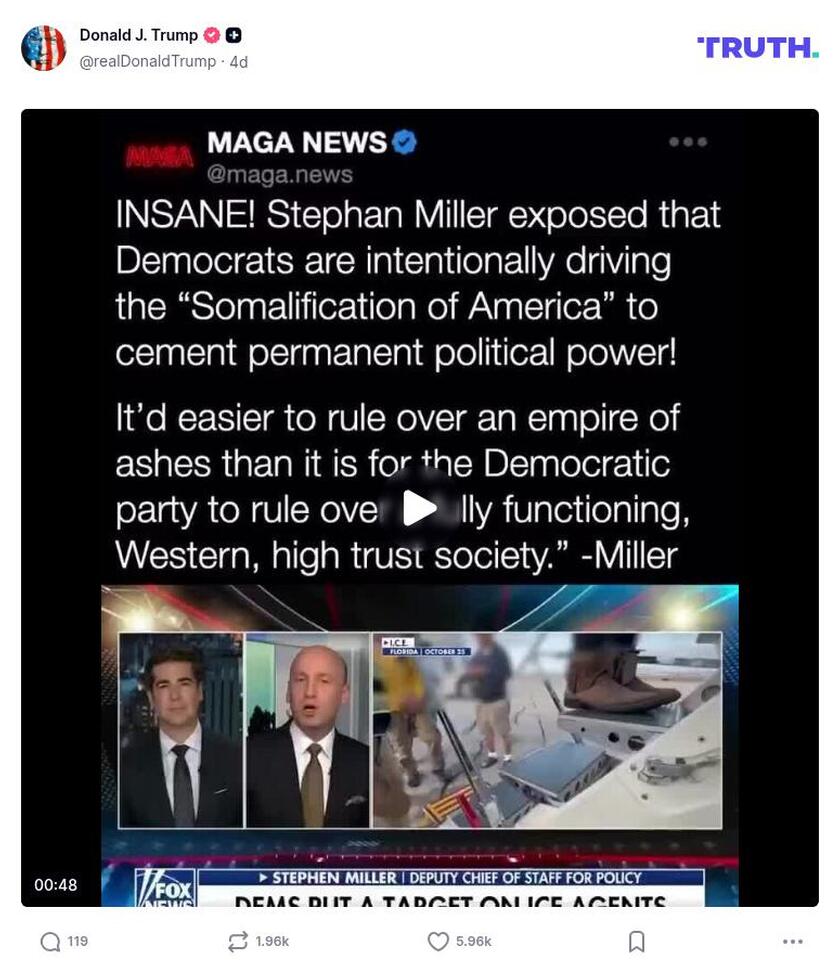840x979 pixels.
Task: Click the plus badge beside username
Action: pos(234,36)
